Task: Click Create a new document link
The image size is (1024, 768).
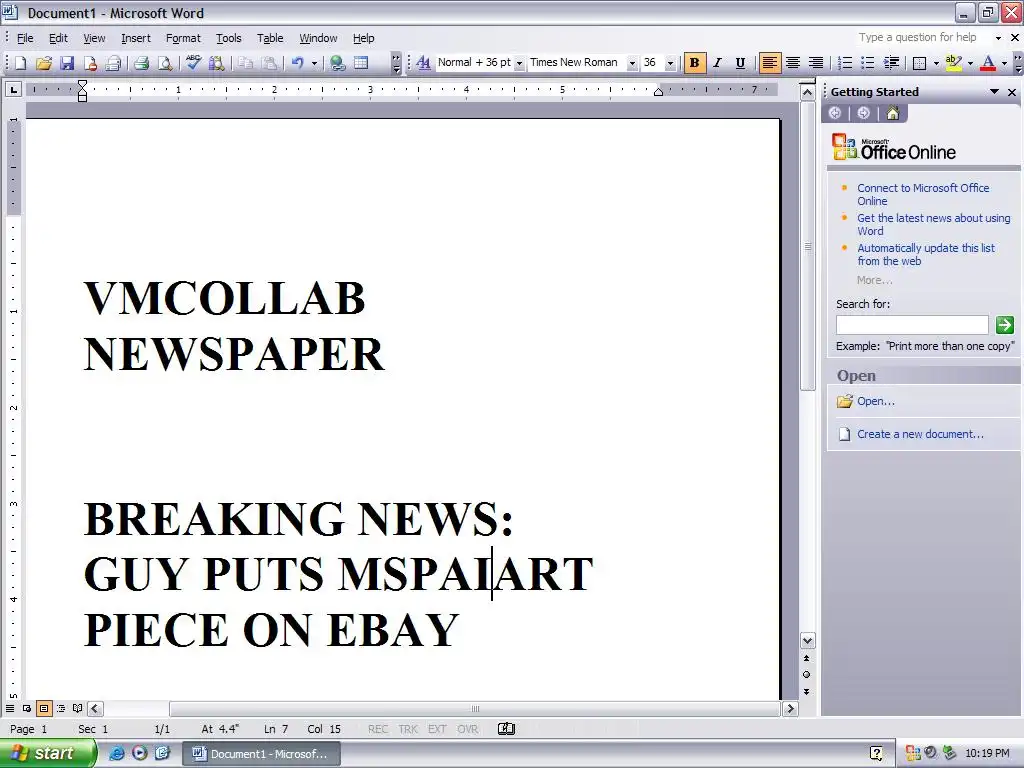Action: (920, 434)
